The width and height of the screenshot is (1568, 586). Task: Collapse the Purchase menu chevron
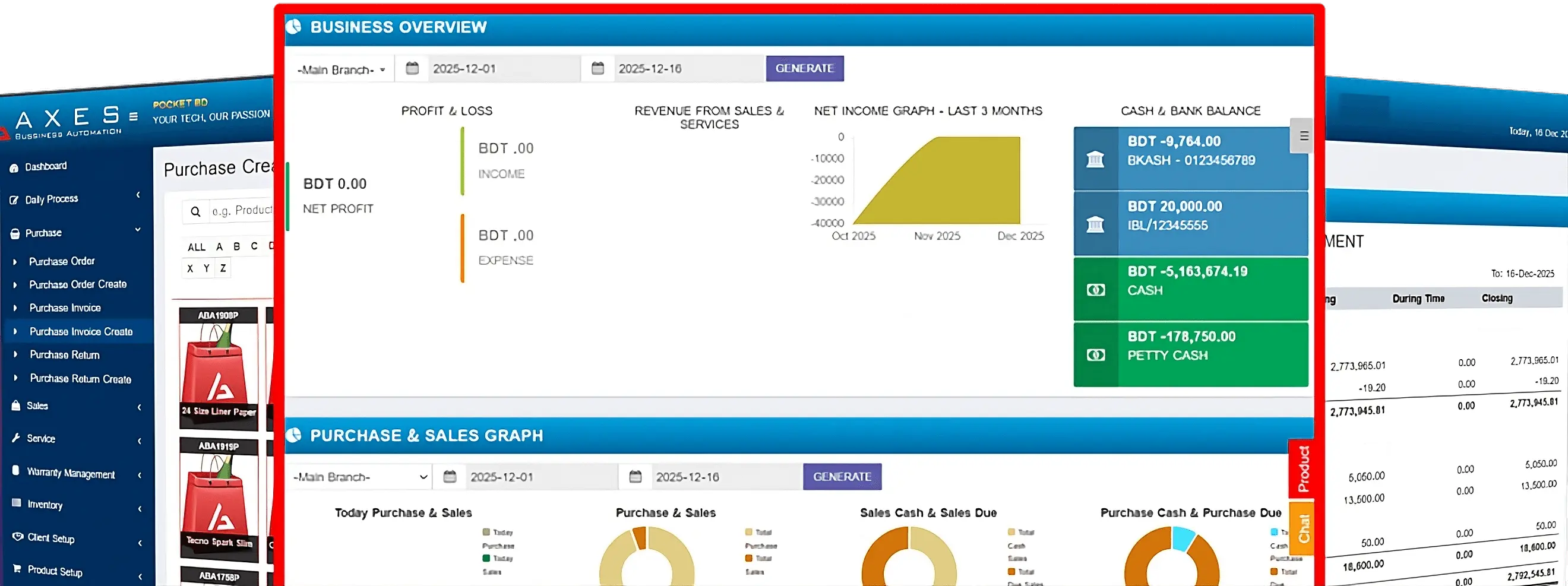click(x=138, y=229)
